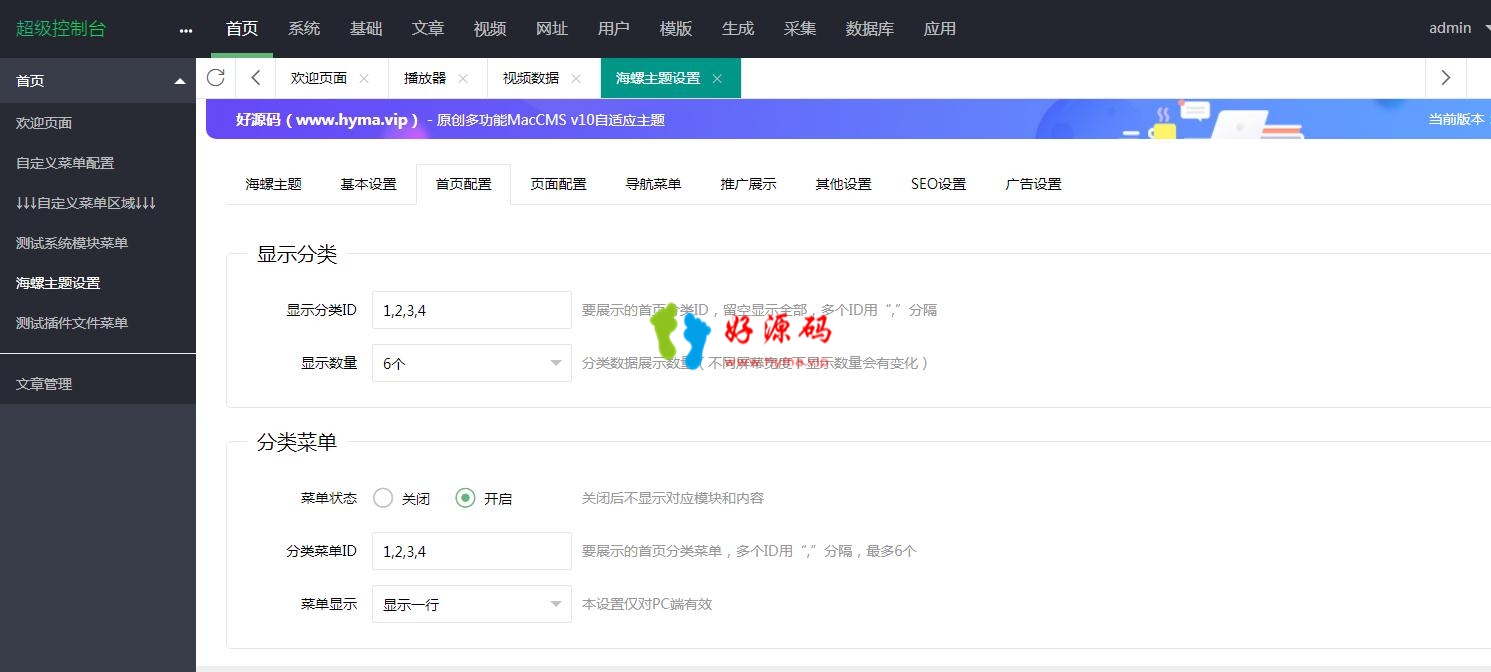
Task: Click the 关闭后不显示对应模块和内容 hint text
Action: 673,498
